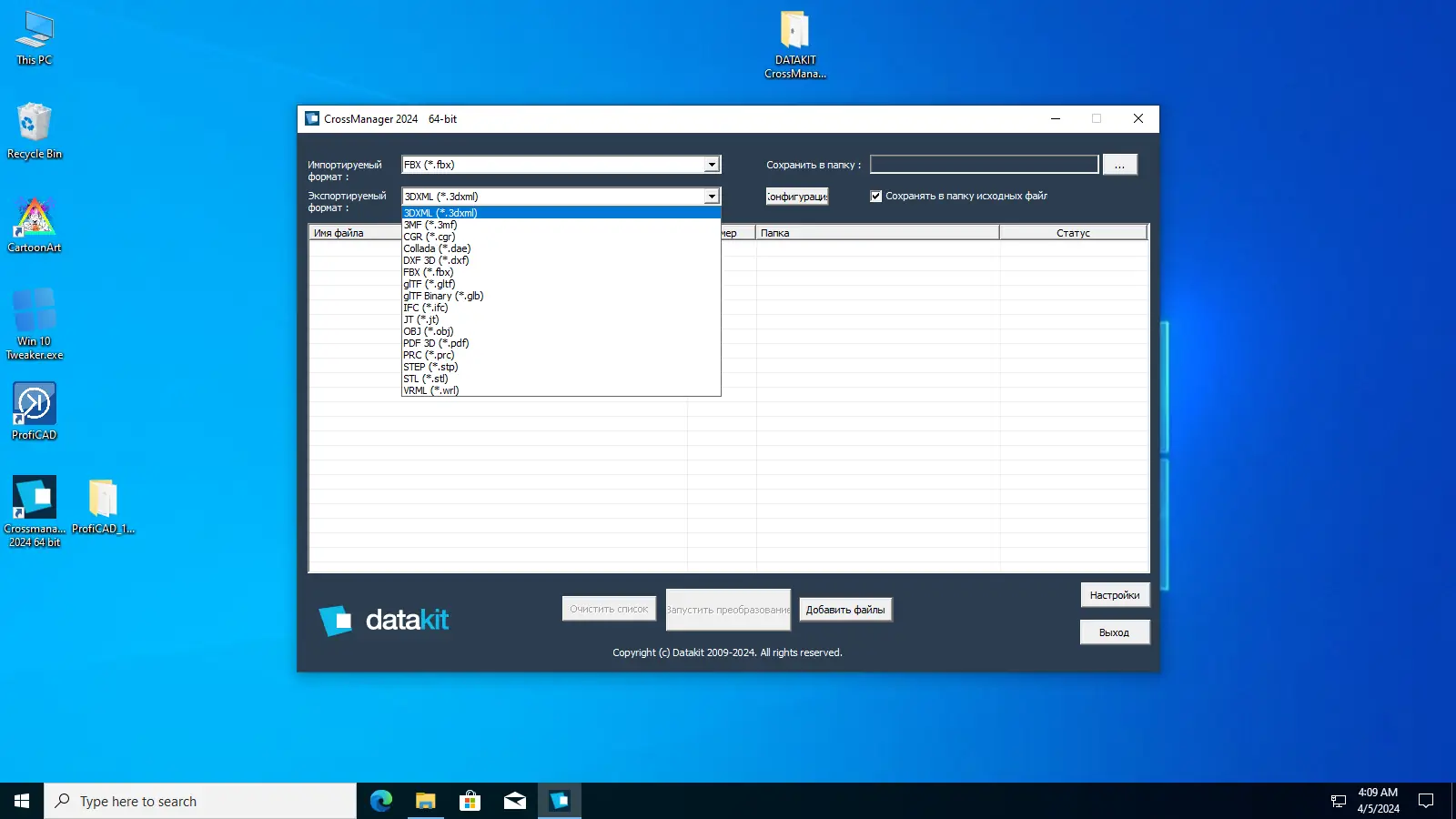Minimize the CrossManager window
Image resolution: width=1456 pixels, height=819 pixels.
1056,118
